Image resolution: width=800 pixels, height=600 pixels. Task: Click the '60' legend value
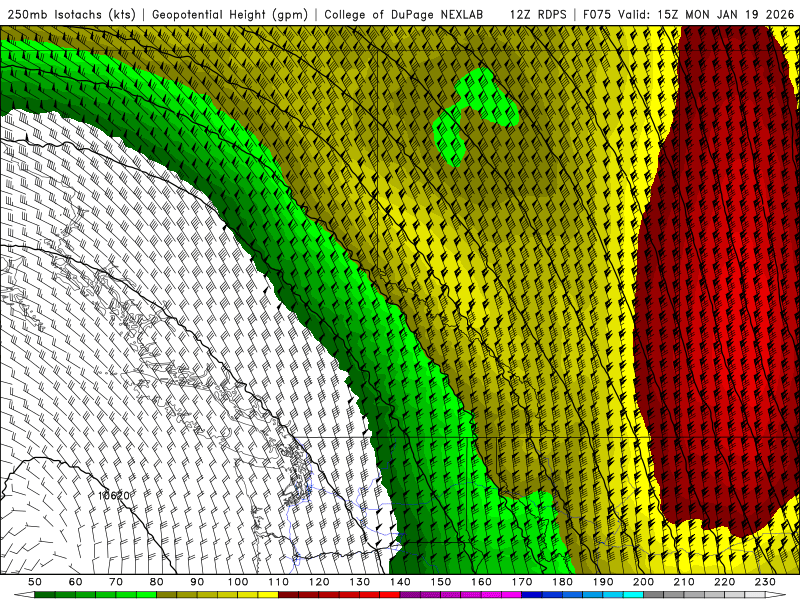coord(75,582)
